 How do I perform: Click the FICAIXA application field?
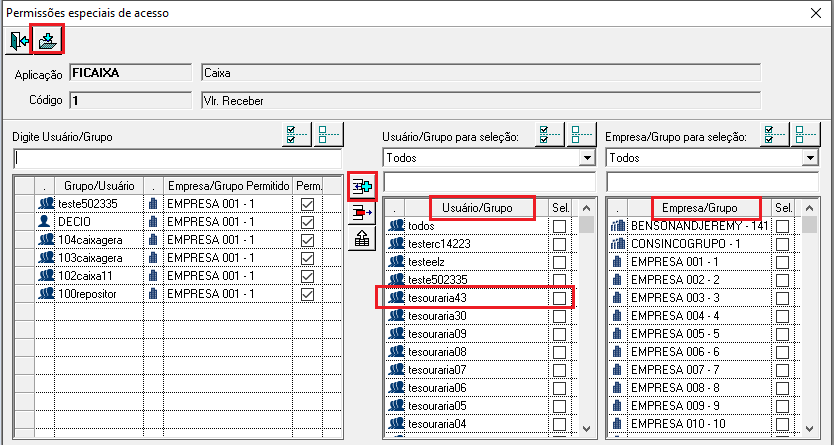[x=130, y=73]
